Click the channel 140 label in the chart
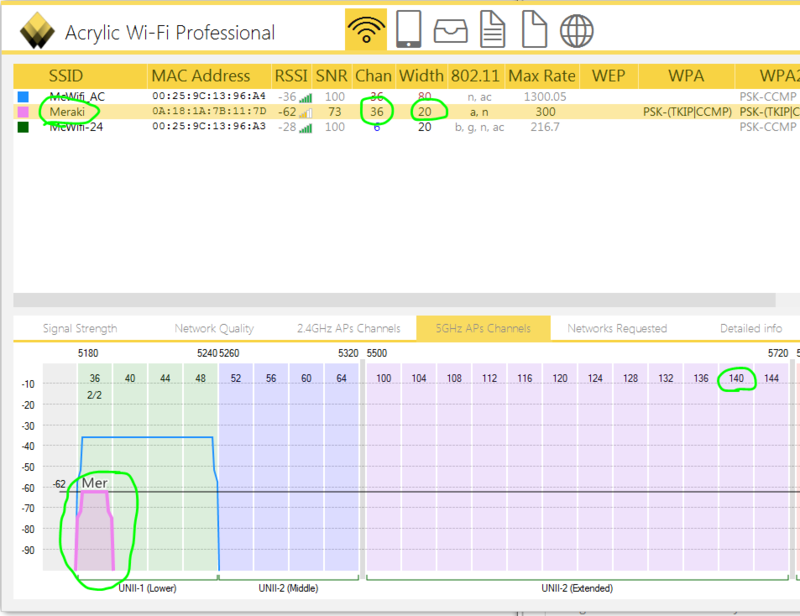800x616 pixels. [736, 378]
